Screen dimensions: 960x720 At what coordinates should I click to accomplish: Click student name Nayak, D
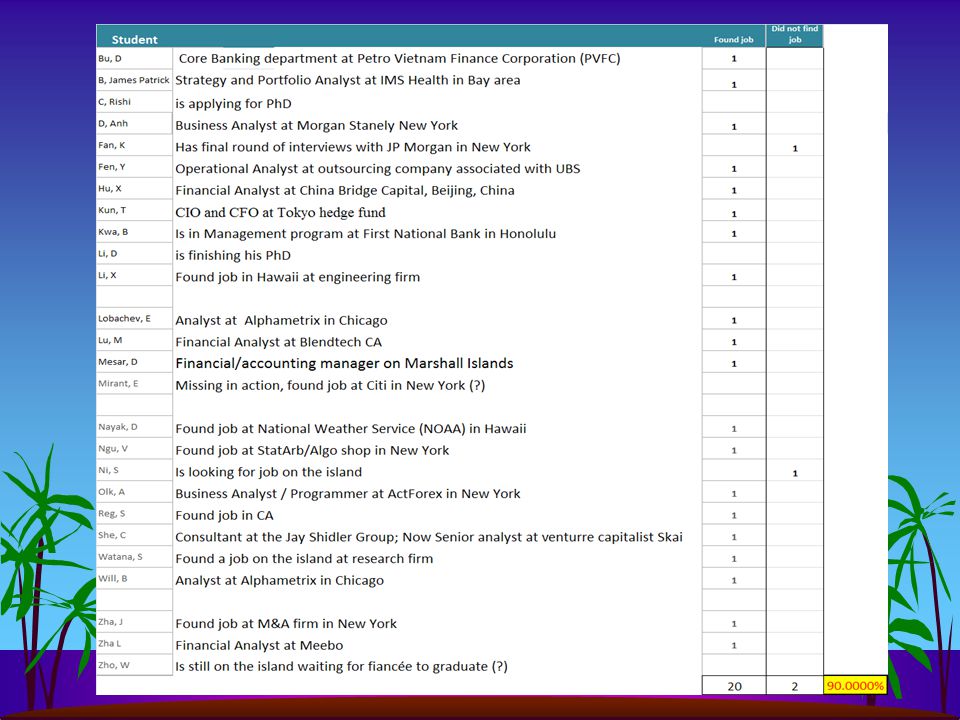pyautogui.click(x=118, y=427)
